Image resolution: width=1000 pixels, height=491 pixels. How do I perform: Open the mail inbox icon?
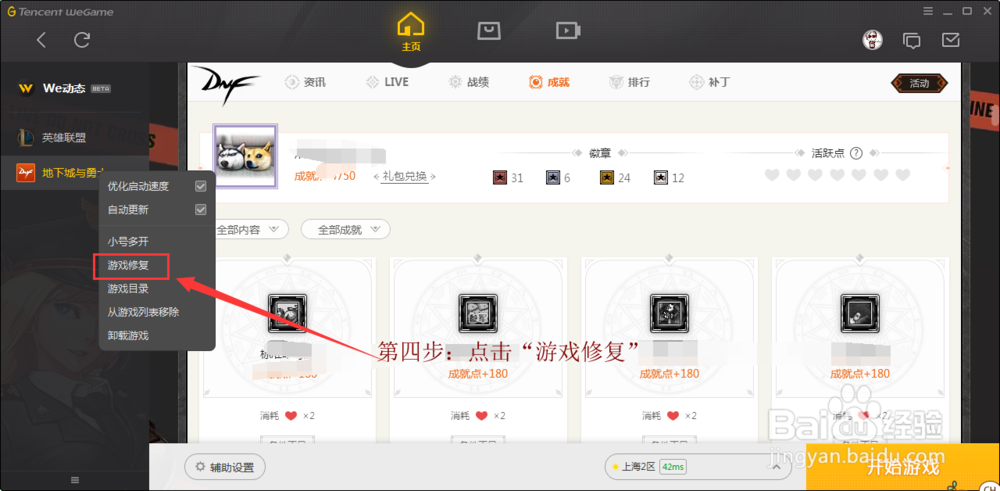point(951,40)
